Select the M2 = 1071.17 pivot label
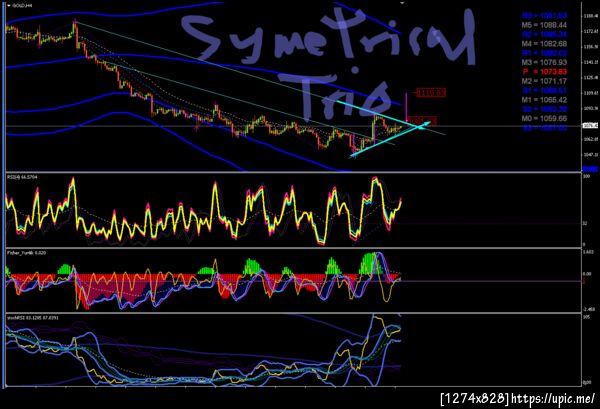 [x=544, y=81]
